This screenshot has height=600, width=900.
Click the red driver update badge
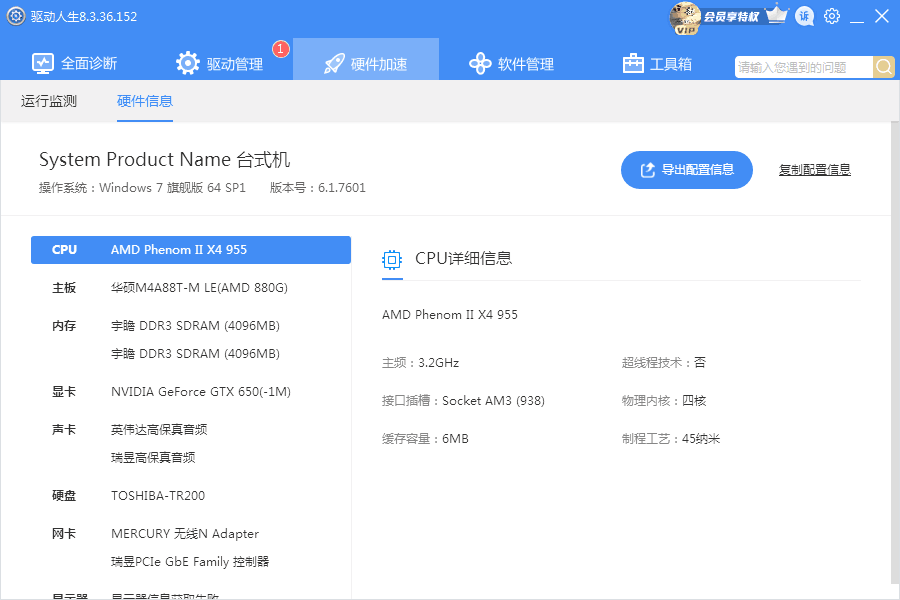click(281, 48)
